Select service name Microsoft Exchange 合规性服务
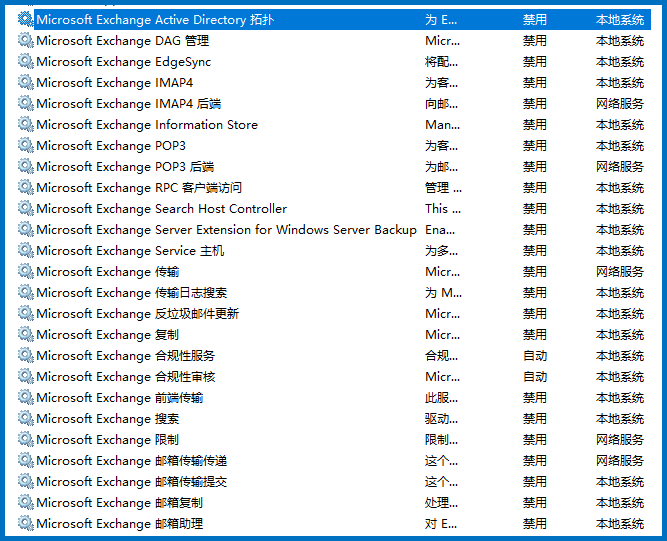This screenshot has width=667, height=541. coord(126,356)
